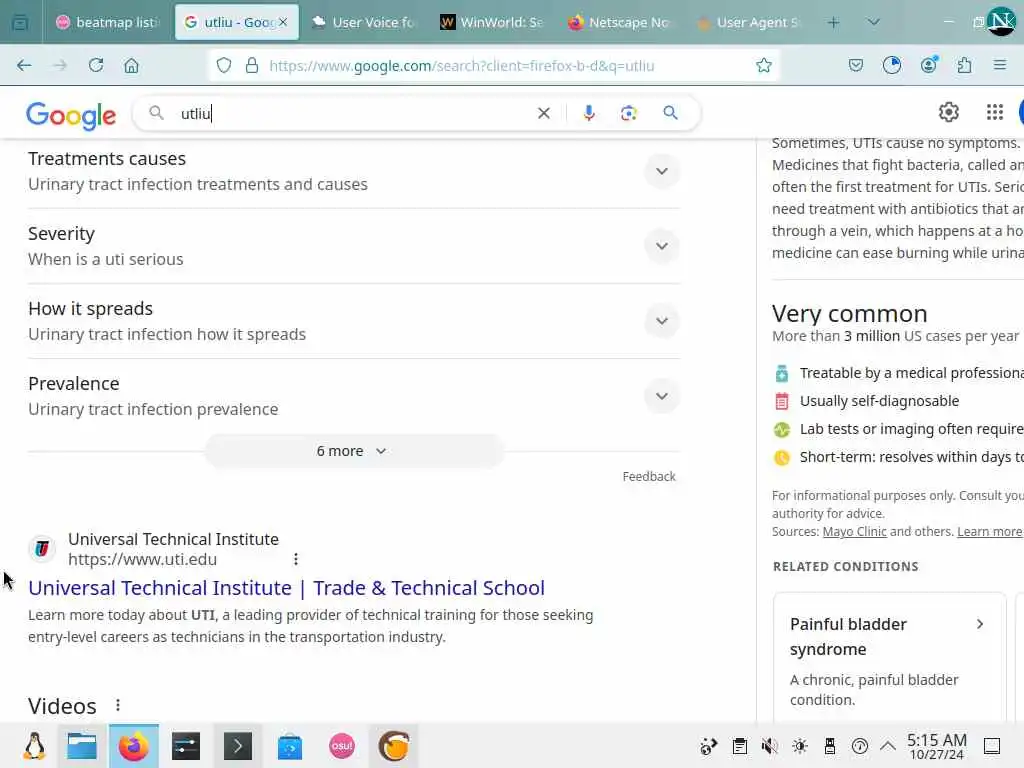The width and height of the screenshot is (1024, 768).
Task: Open Universal Technical Institute Trade School link
Action: click(286, 588)
